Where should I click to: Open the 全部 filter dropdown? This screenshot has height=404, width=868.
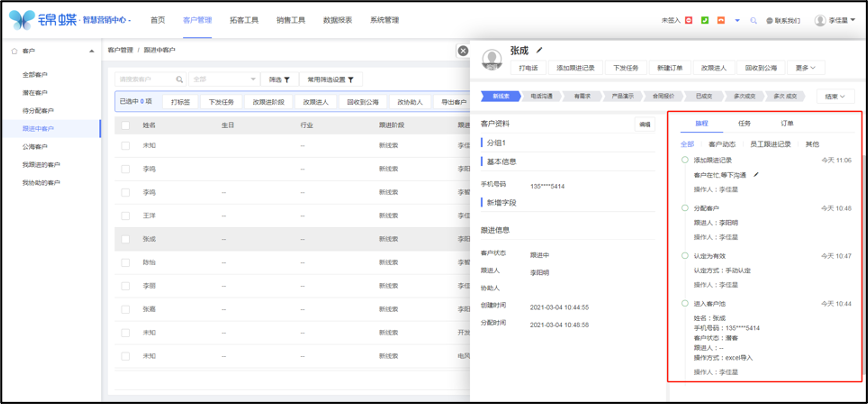pyautogui.click(x=224, y=79)
